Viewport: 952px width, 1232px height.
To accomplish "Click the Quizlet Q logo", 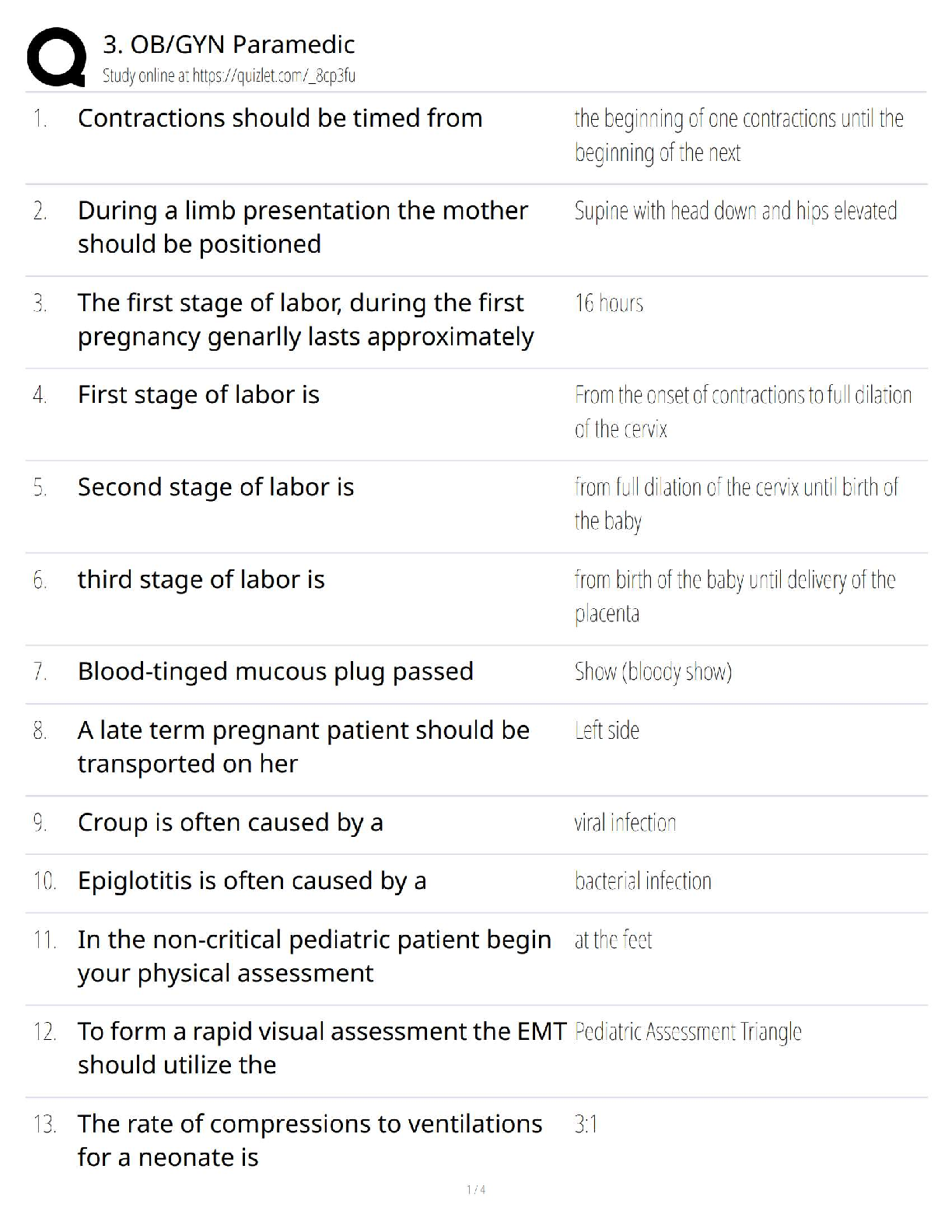I will pyautogui.click(x=56, y=57).
